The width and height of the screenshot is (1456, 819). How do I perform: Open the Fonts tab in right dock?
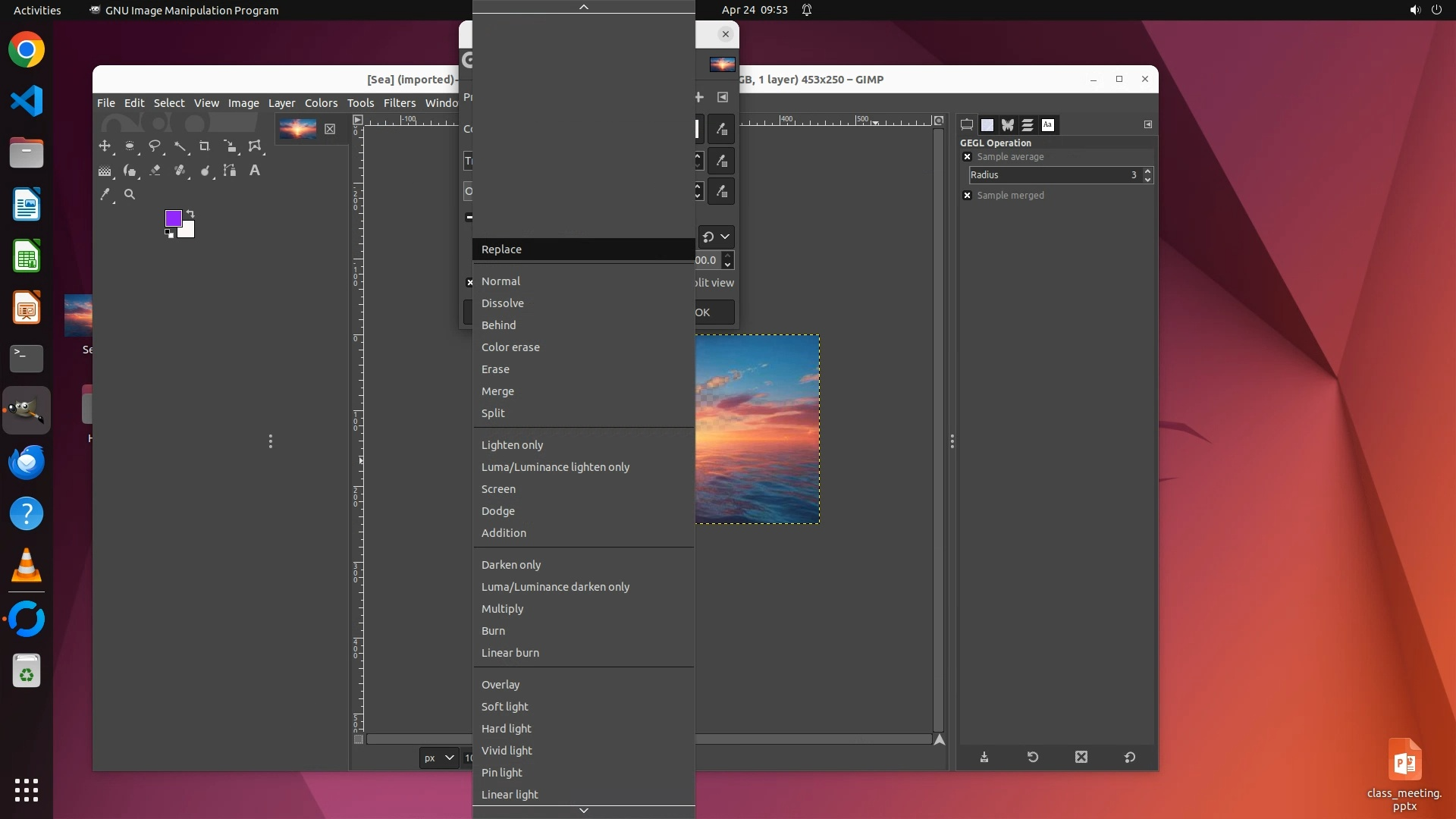click(1048, 125)
